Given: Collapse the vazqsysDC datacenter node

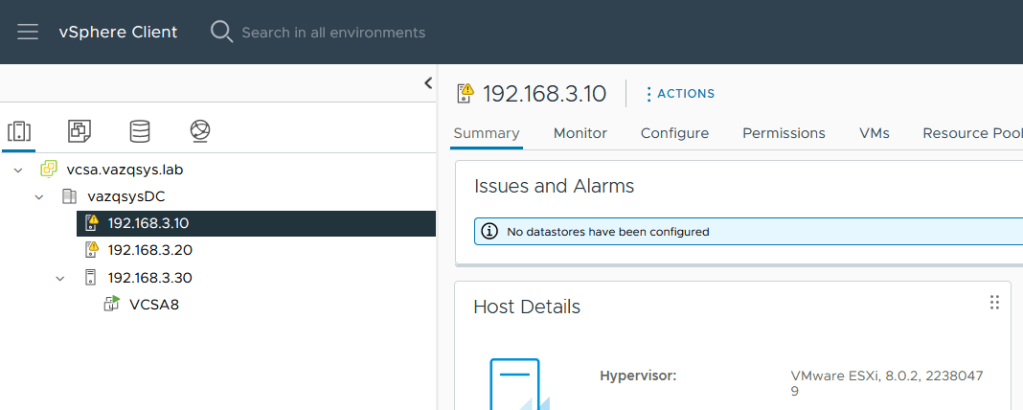Looking at the screenshot, I should pos(40,197).
